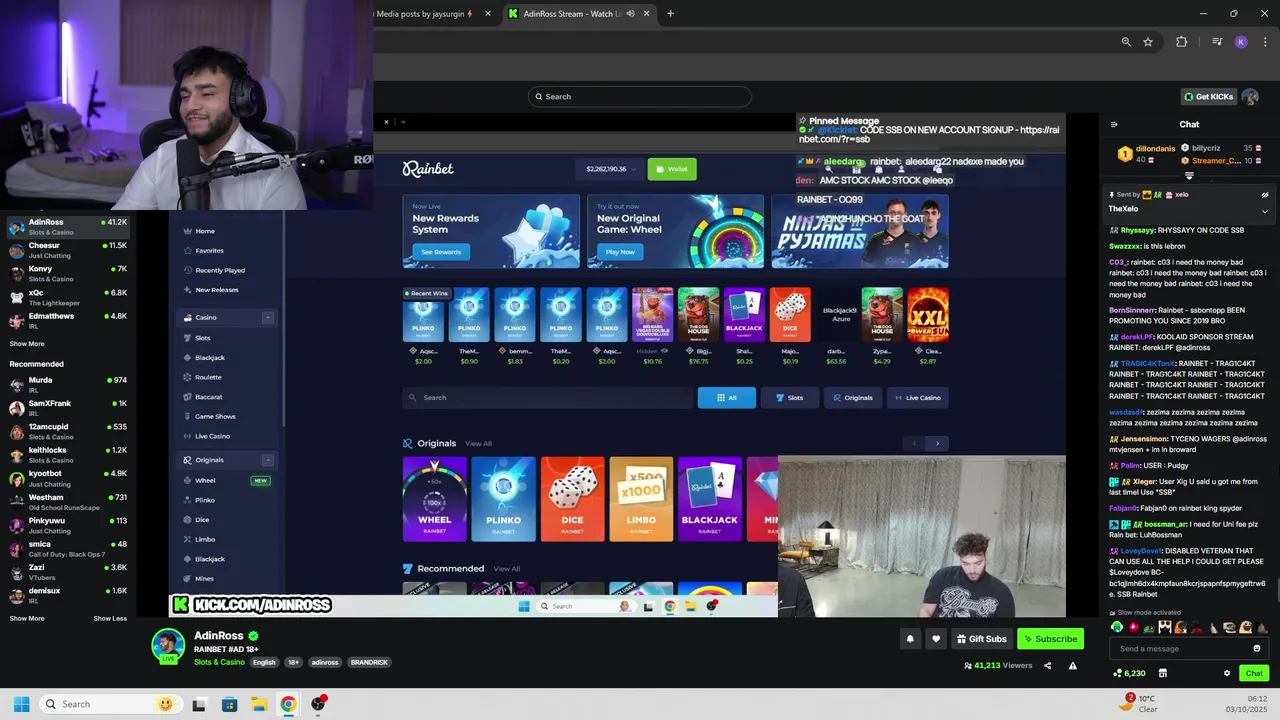Image resolution: width=1280 pixels, height=720 pixels.
Task: Click AdinRoss channel avatar with LIVE badge
Action: click(168, 646)
